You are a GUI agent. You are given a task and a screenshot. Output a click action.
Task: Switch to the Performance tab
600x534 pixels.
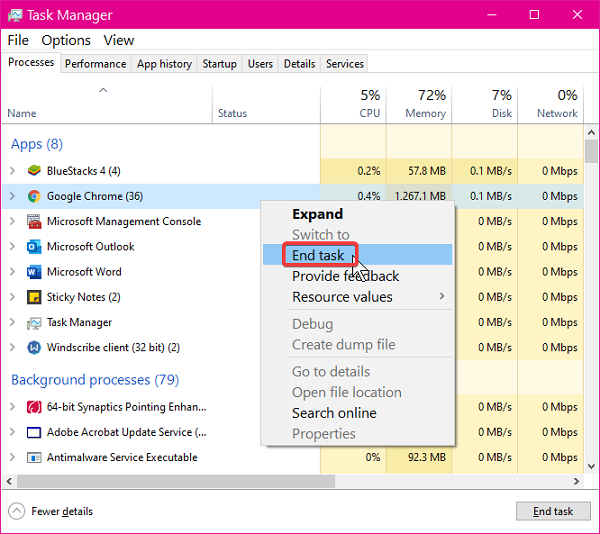[96, 64]
